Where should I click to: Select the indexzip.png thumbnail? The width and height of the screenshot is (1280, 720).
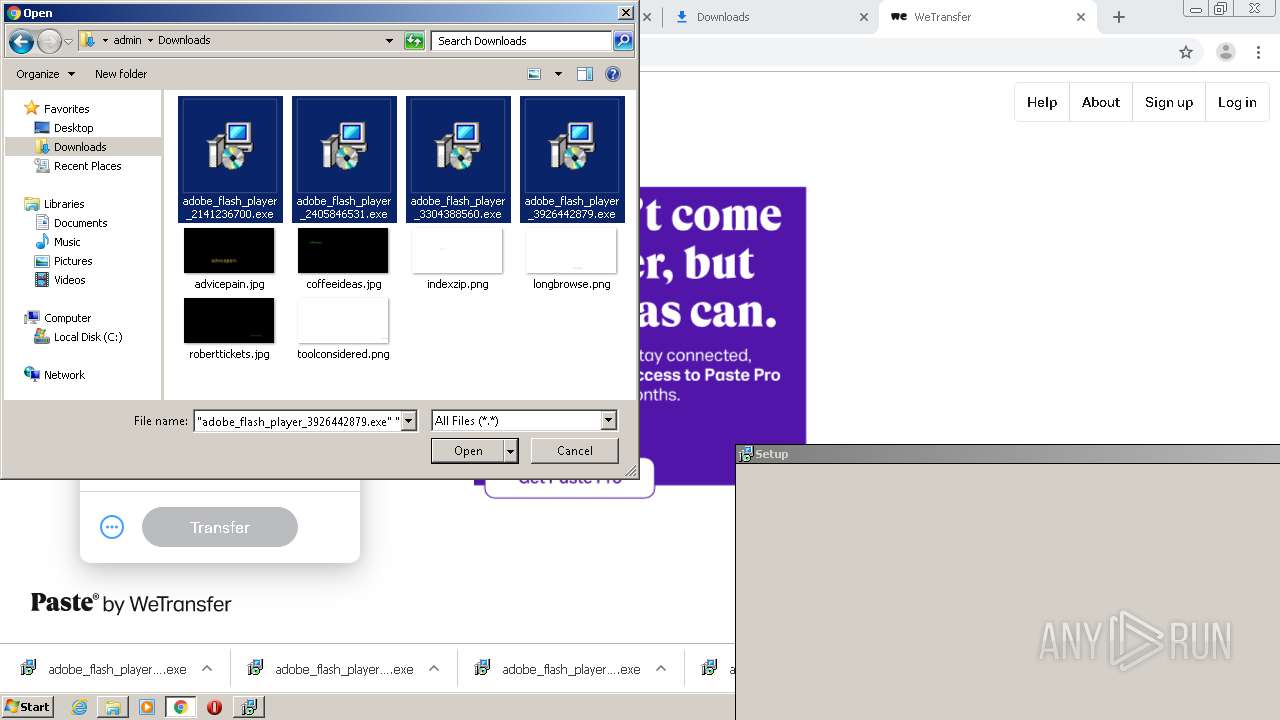pos(457,251)
